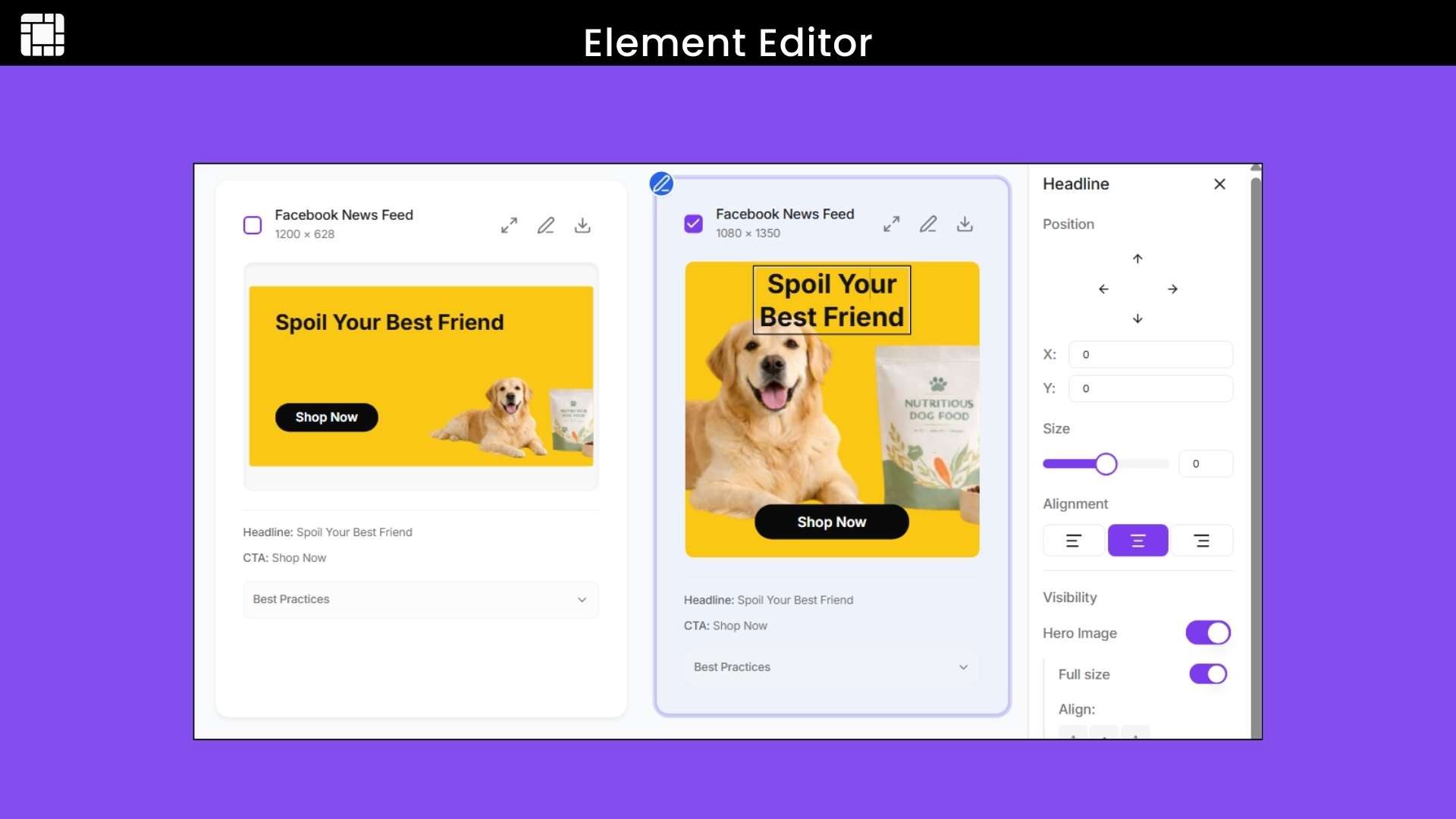Download the 1080 × 1350 Facebook News Feed ad
This screenshot has height=819, width=1456.
pos(965,224)
